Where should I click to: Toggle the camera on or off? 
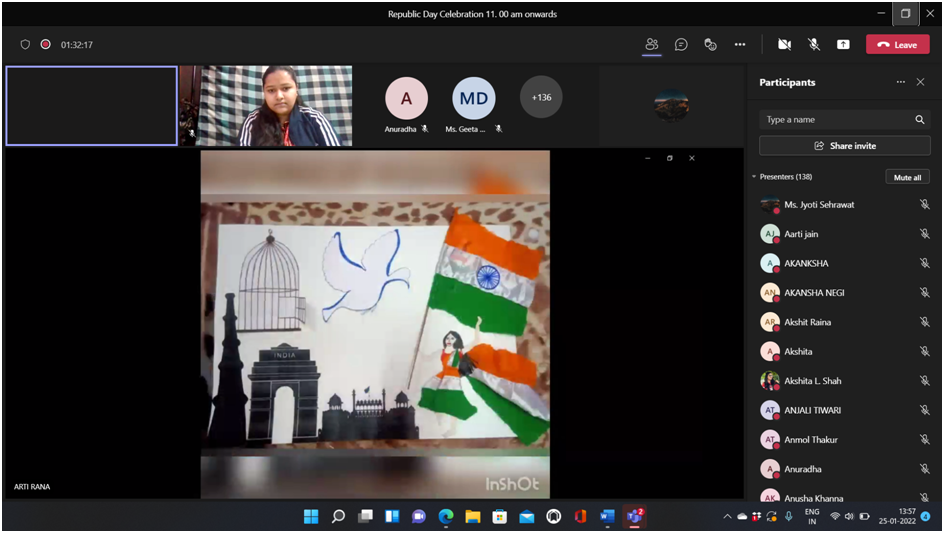784,45
